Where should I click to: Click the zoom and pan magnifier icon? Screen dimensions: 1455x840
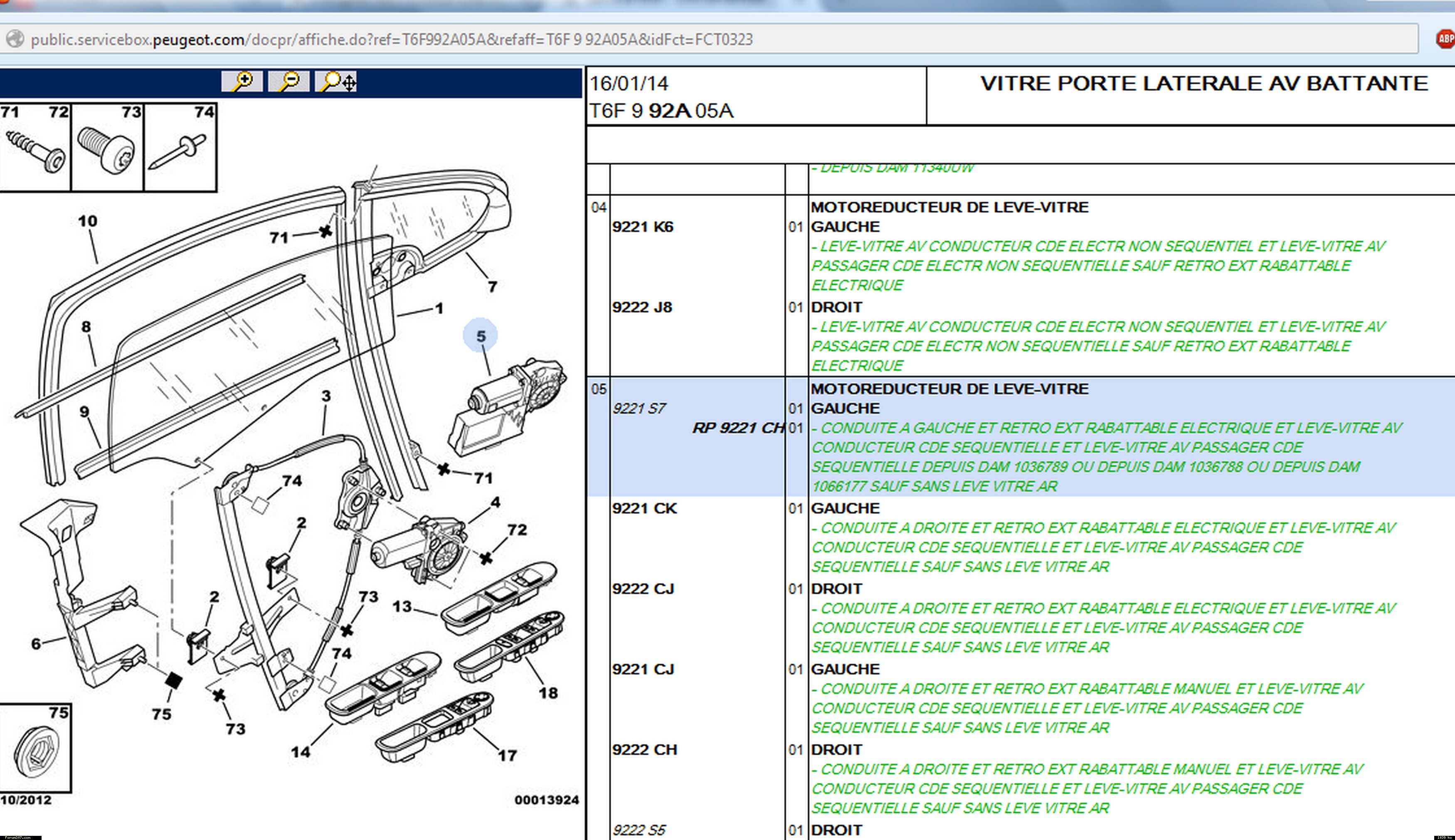(336, 81)
